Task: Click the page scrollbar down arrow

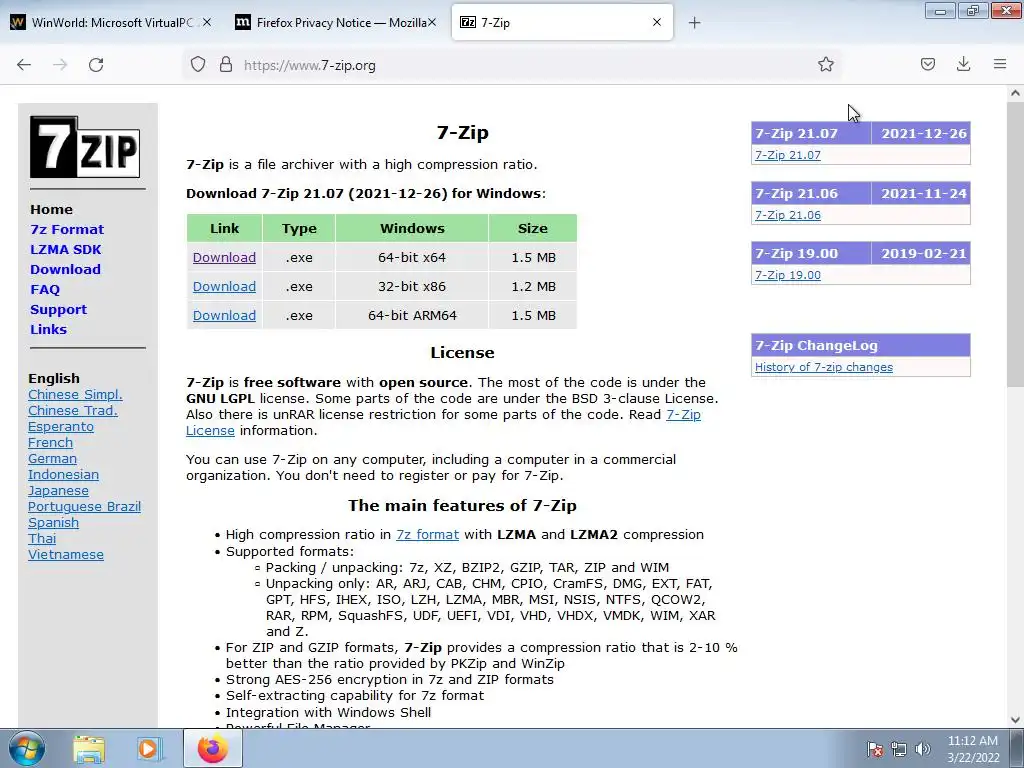Action: [x=1015, y=720]
